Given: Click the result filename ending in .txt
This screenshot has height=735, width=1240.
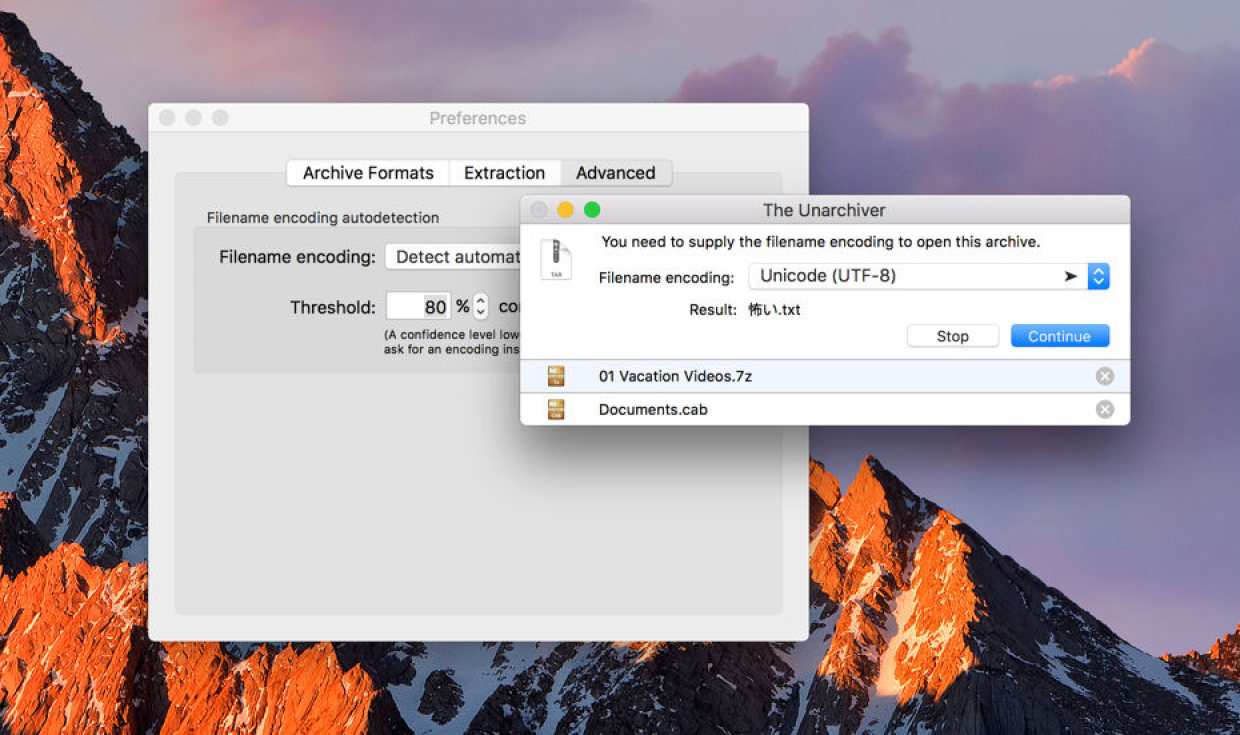Looking at the screenshot, I should [x=775, y=310].
